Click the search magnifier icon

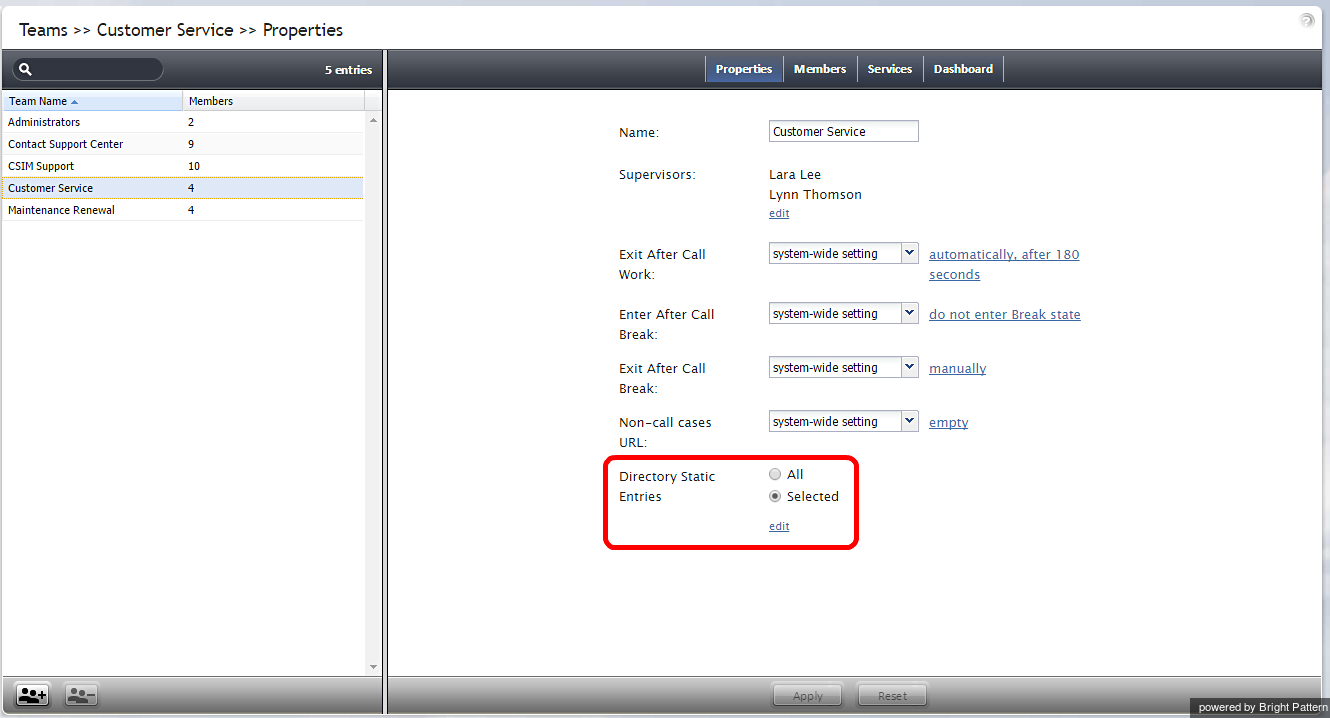(26, 70)
